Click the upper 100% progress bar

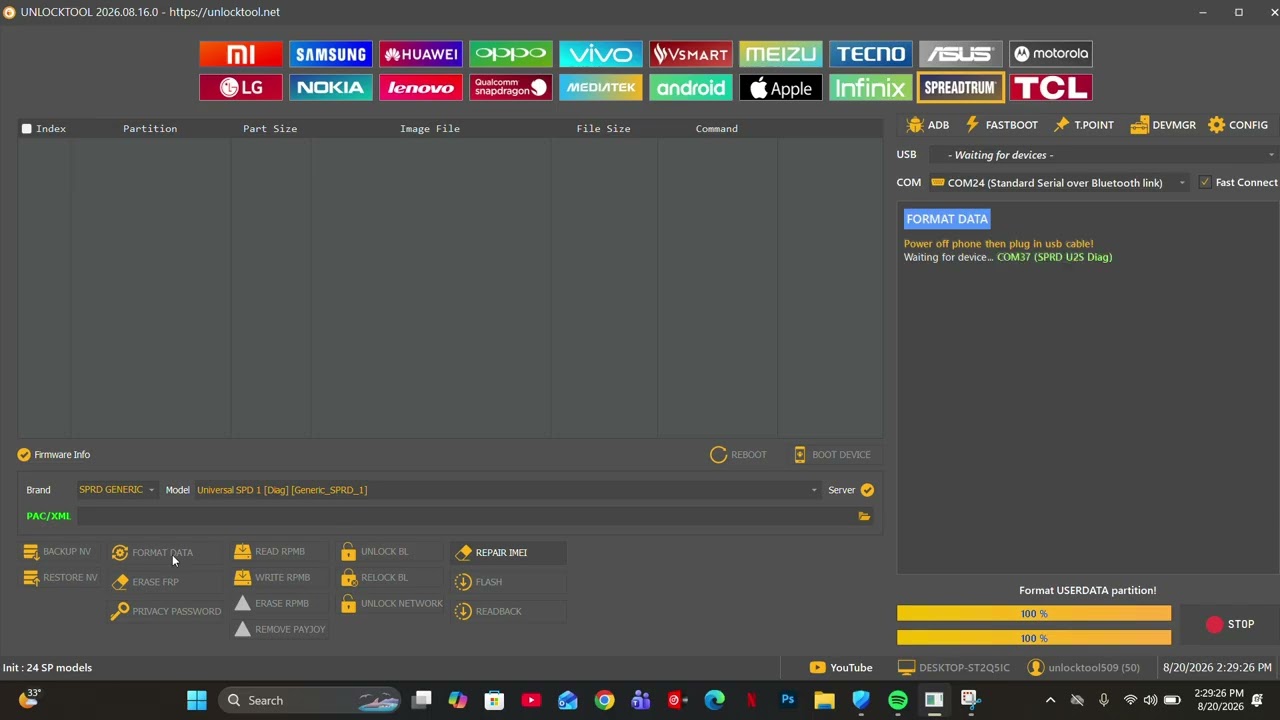click(1034, 613)
